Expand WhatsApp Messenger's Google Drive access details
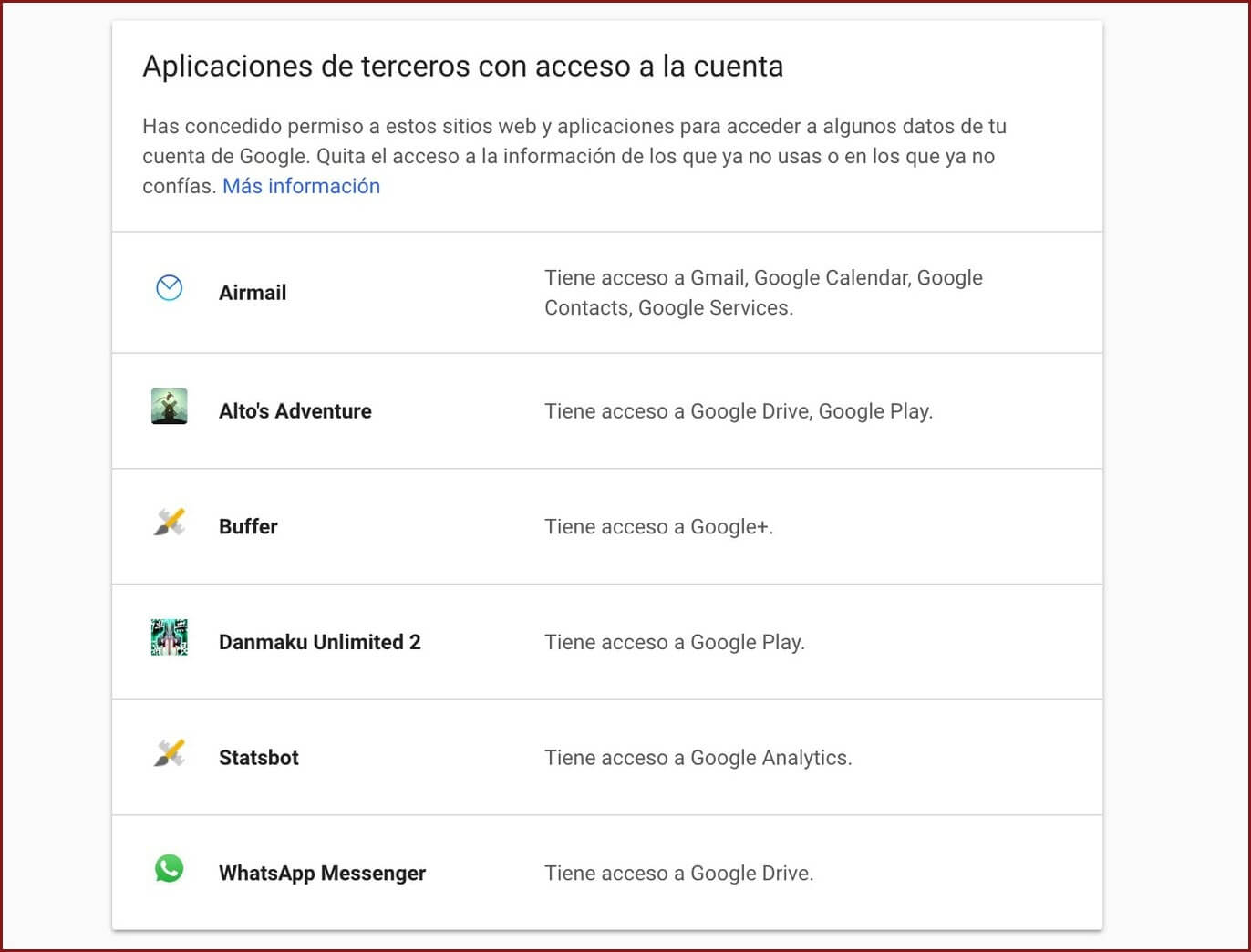Image resolution: width=1251 pixels, height=952 pixels. tap(678, 874)
